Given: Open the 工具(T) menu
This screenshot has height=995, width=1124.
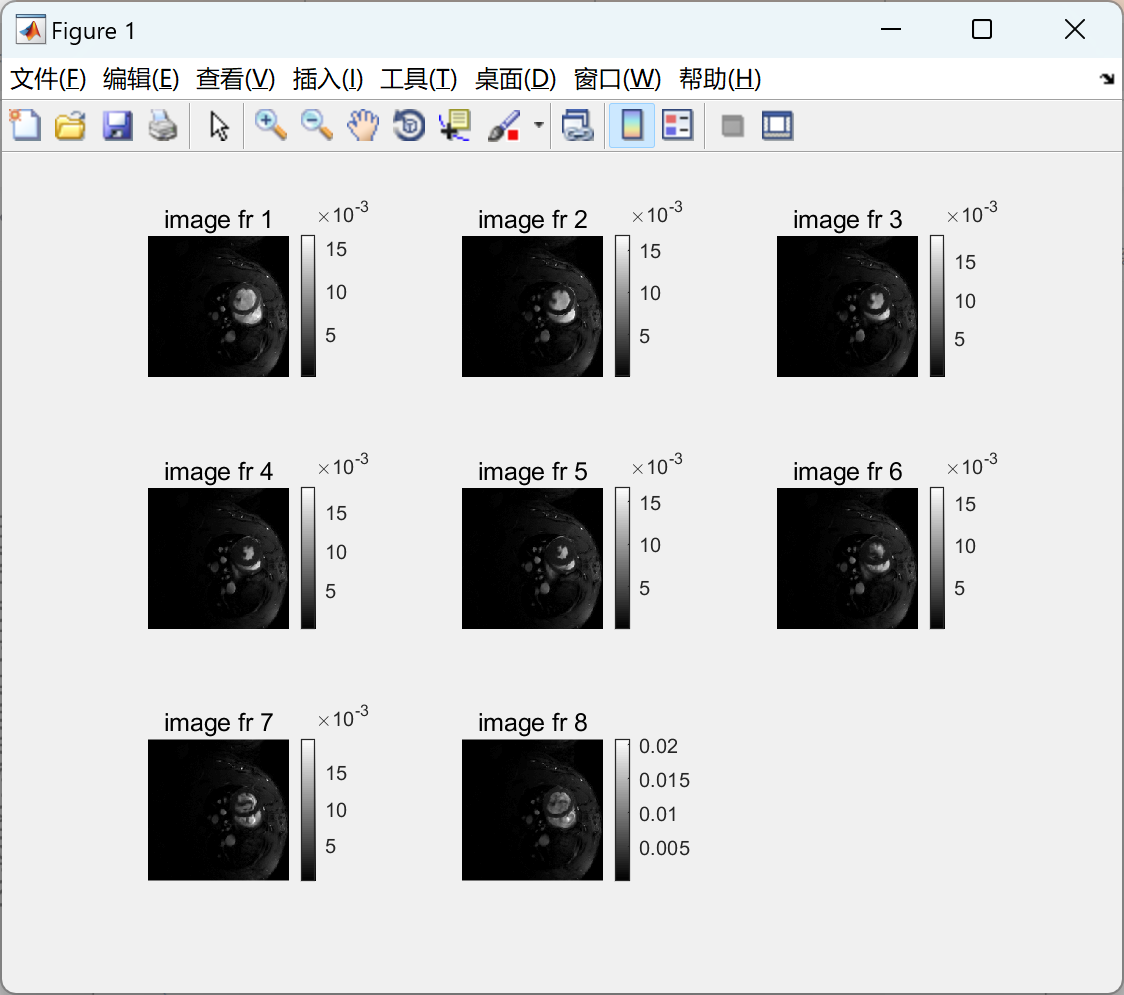Looking at the screenshot, I should 419,79.
